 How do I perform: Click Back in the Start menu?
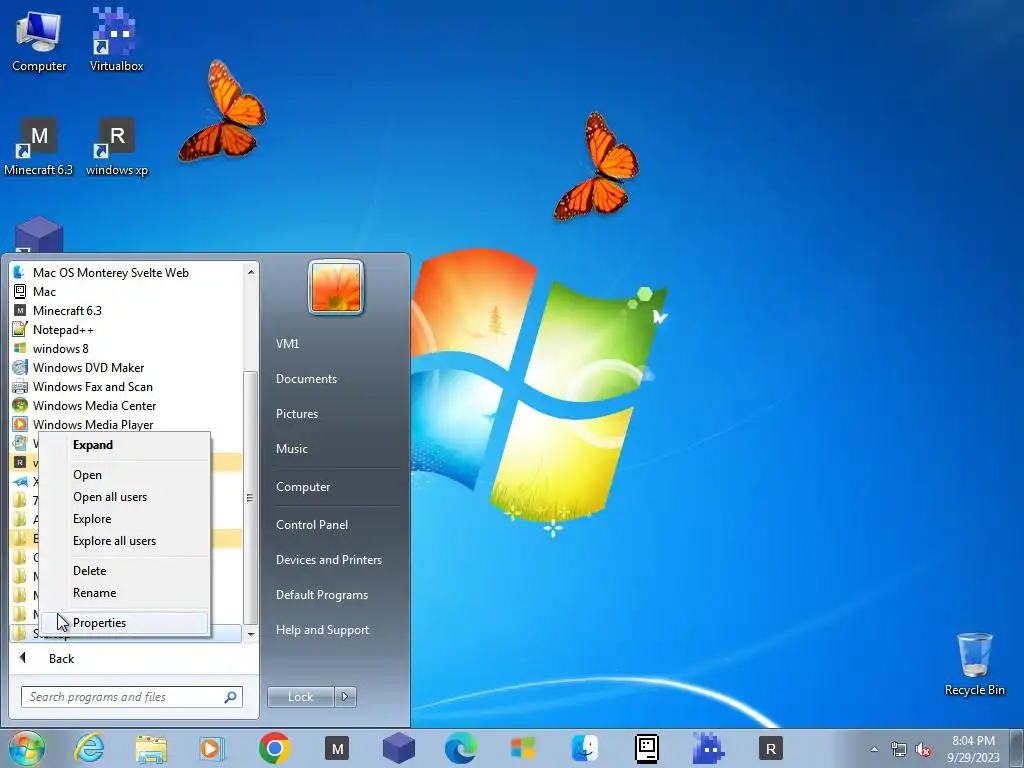61,658
